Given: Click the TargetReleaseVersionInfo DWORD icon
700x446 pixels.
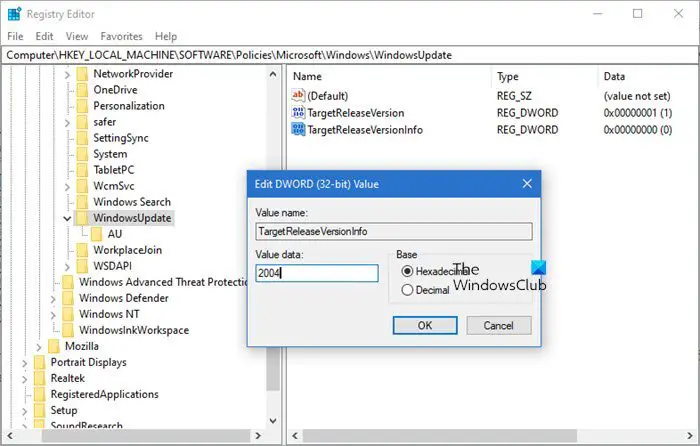Looking at the screenshot, I should 298,129.
